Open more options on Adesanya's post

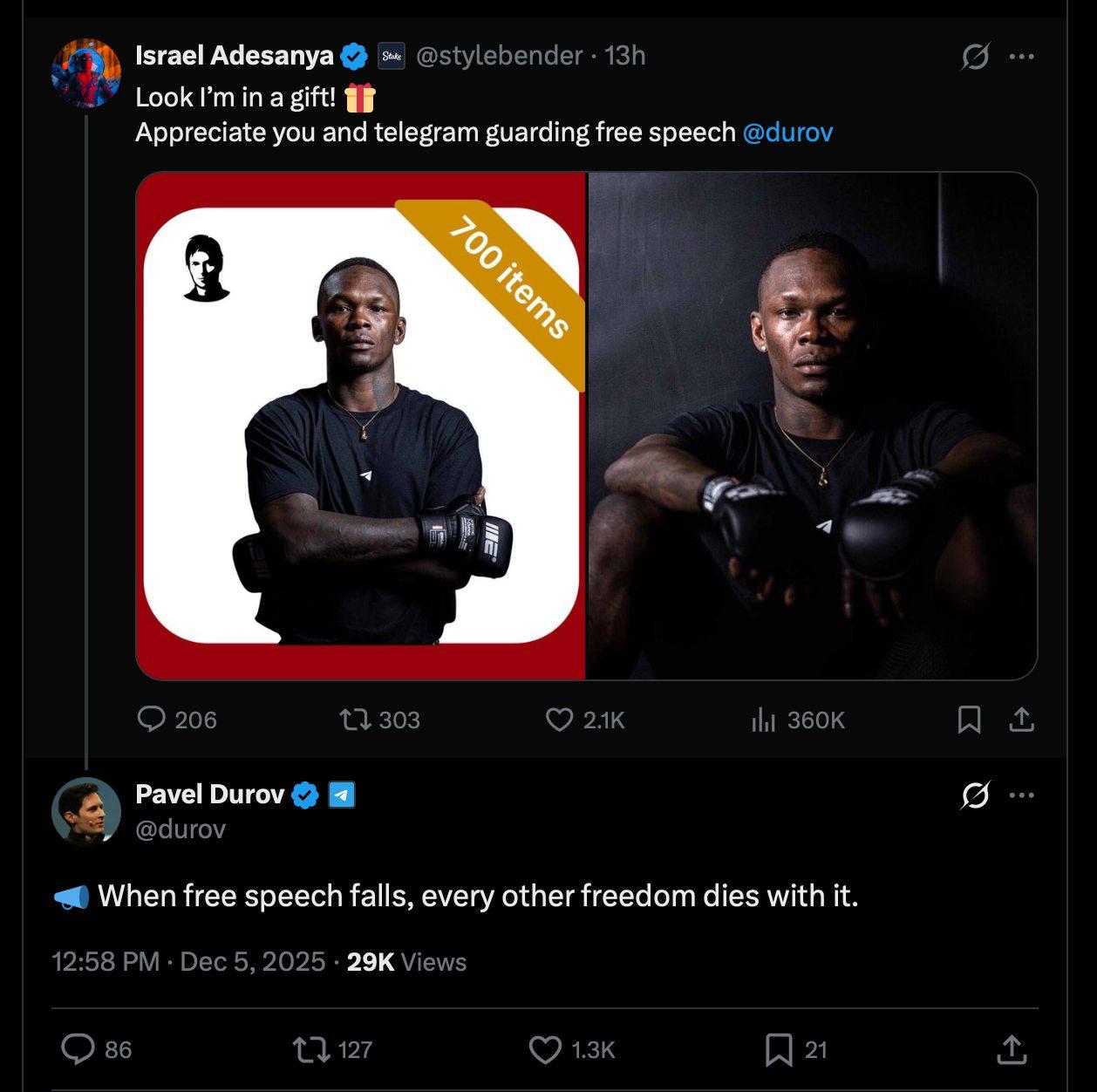[x=1021, y=57]
